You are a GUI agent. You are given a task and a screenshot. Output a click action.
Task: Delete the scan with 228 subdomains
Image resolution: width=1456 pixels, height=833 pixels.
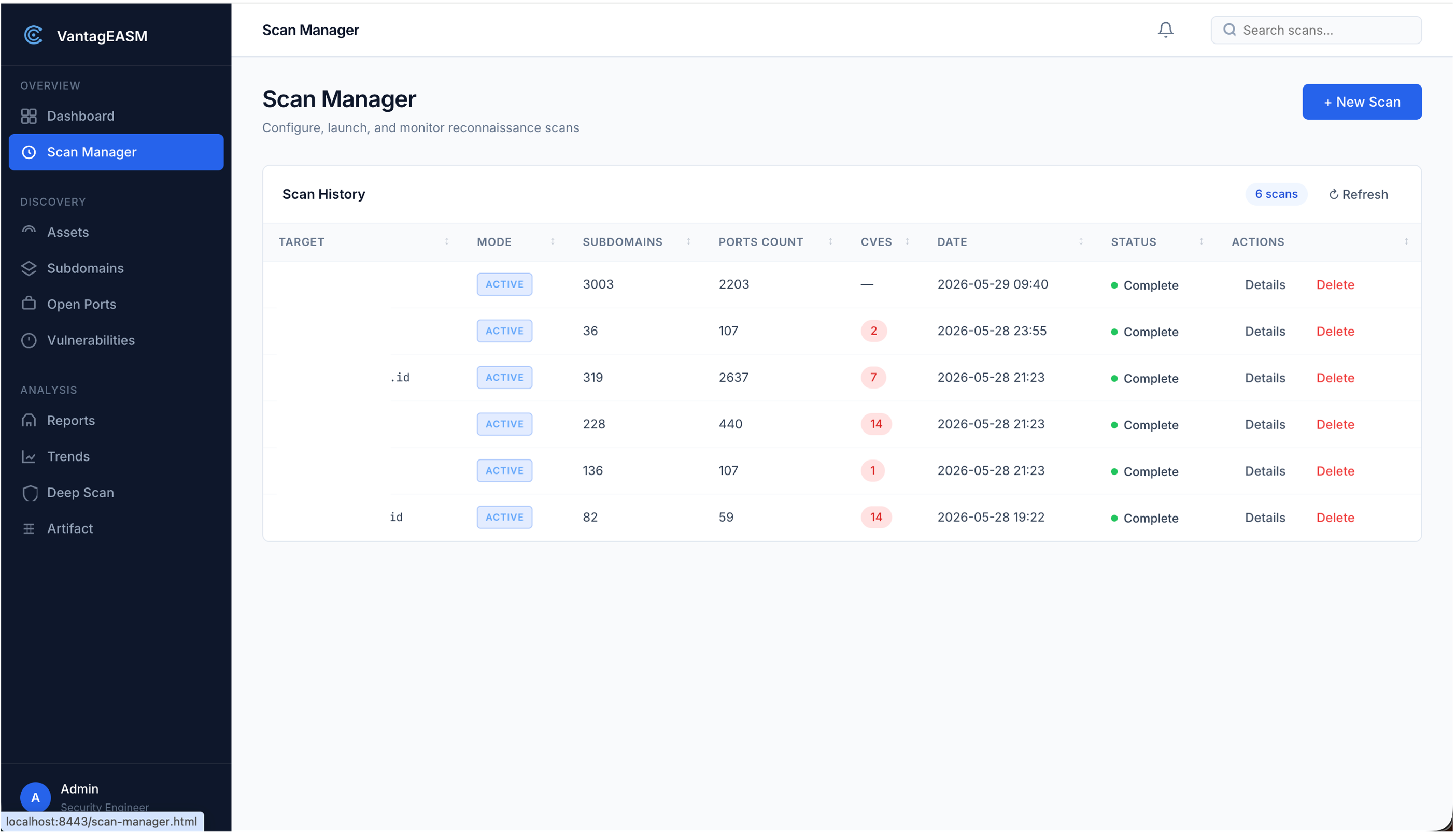1336,424
